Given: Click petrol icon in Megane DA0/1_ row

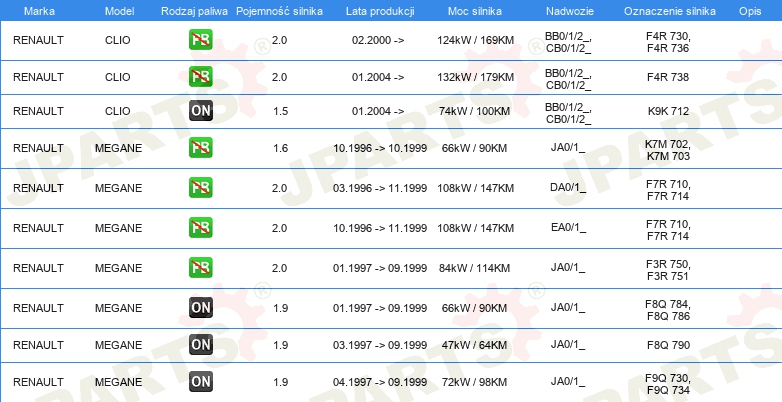Looking at the screenshot, I should point(200,187).
